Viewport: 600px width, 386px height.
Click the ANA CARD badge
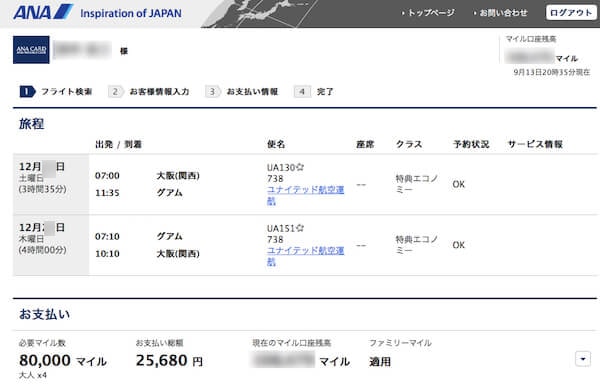pos(31,50)
